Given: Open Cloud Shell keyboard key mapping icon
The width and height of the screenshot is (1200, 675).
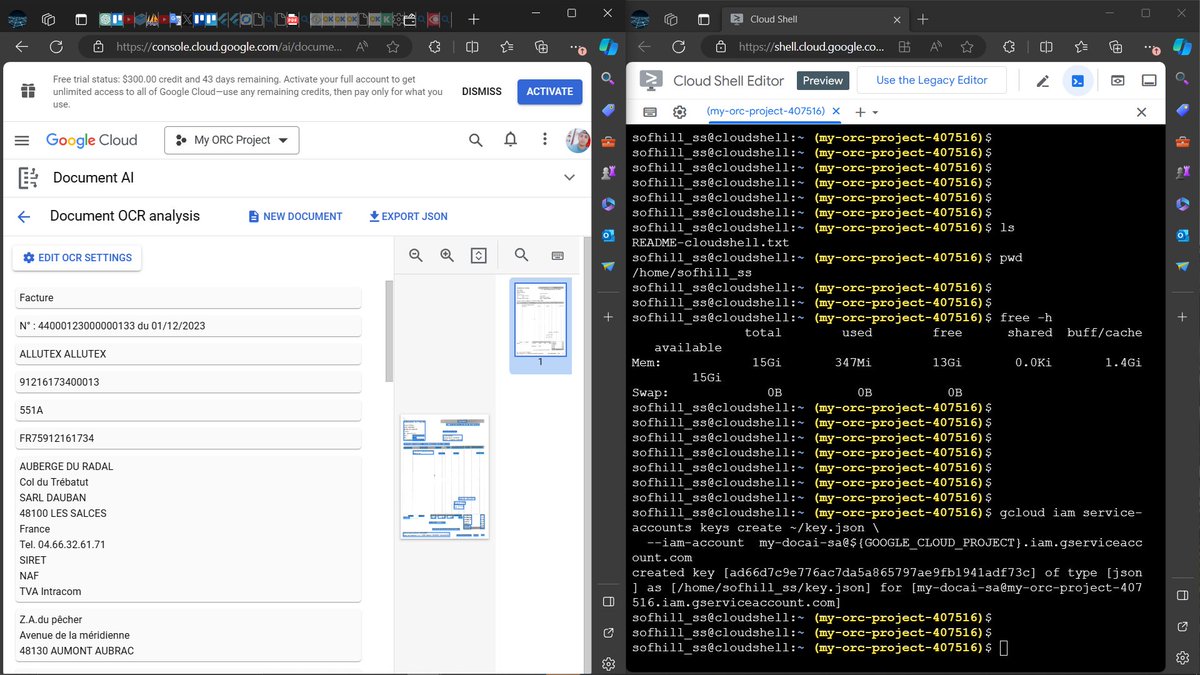Looking at the screenshot, I should point(650,112).
